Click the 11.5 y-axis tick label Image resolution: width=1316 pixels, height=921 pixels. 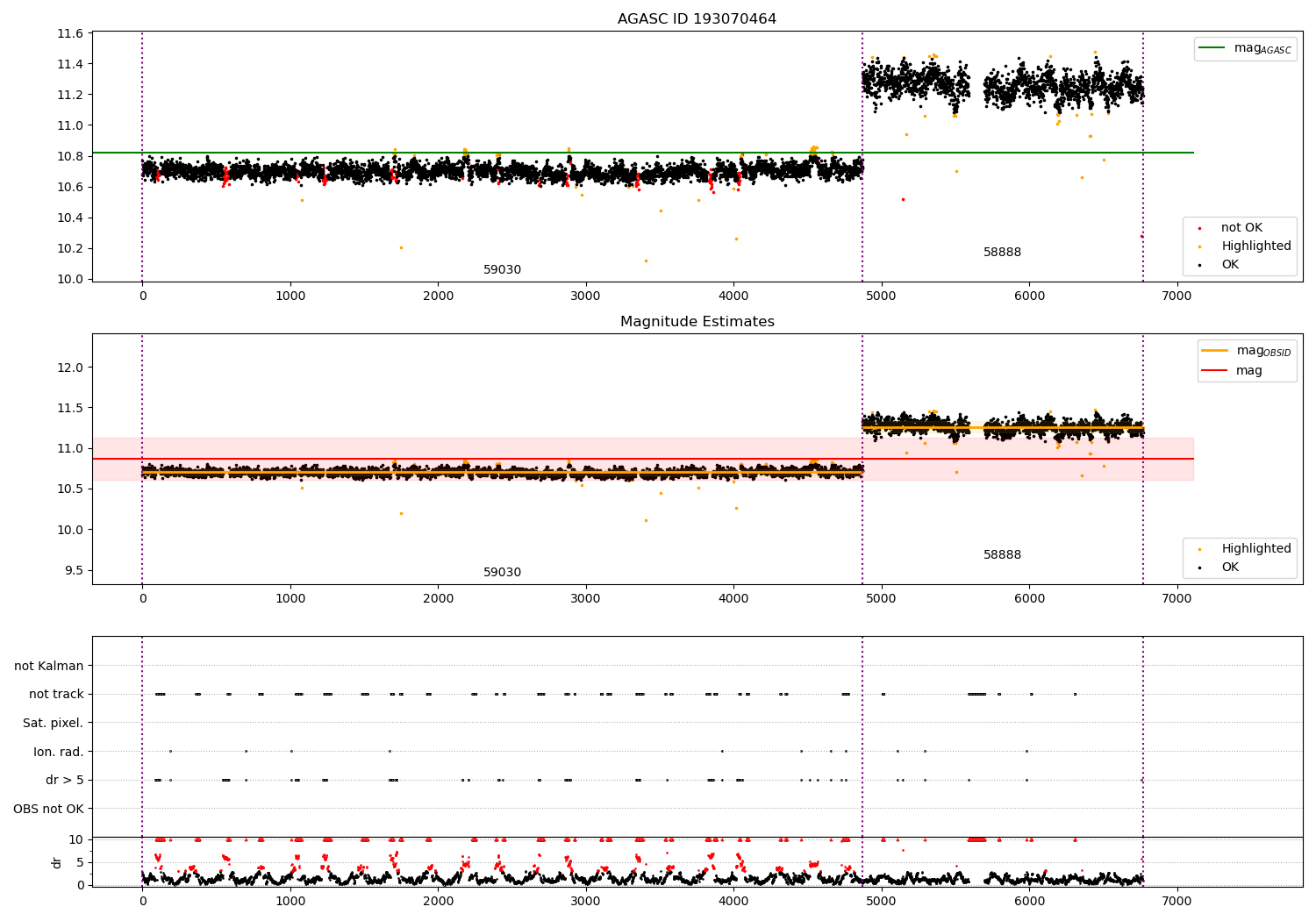click(69, 408)
